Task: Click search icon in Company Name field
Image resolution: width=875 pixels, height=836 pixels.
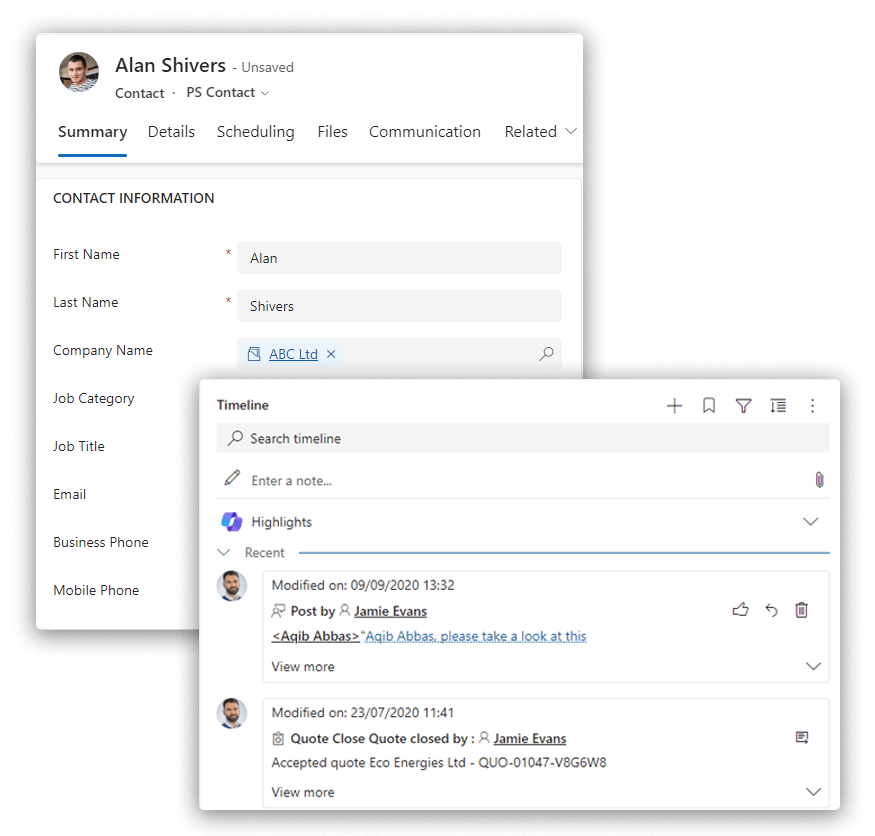Action: tap(546, 354)
